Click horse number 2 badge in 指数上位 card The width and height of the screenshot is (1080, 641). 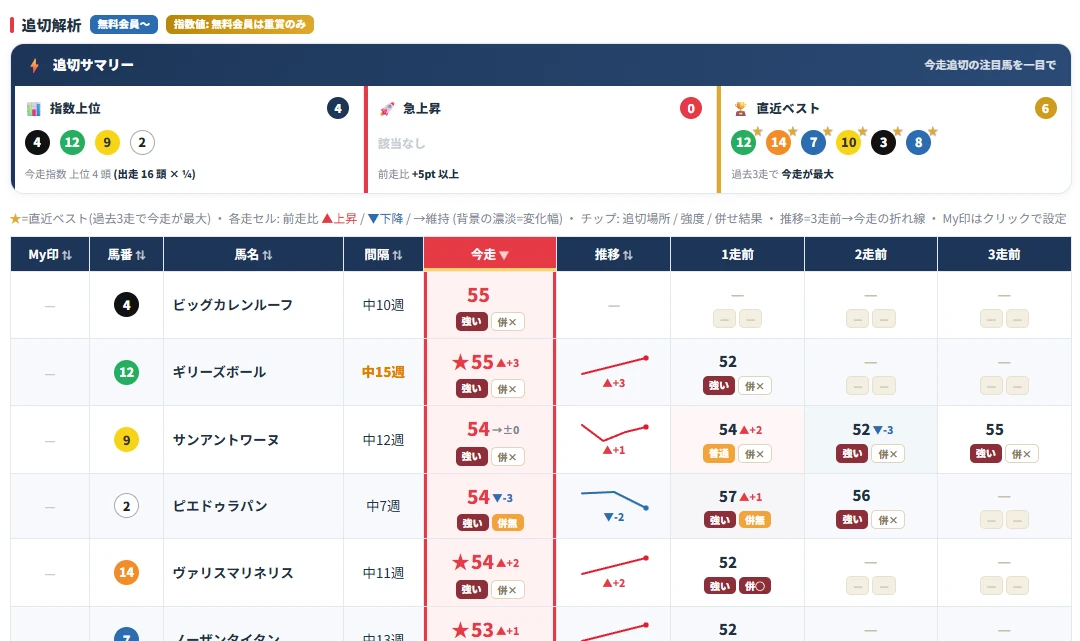click(142, 143)
